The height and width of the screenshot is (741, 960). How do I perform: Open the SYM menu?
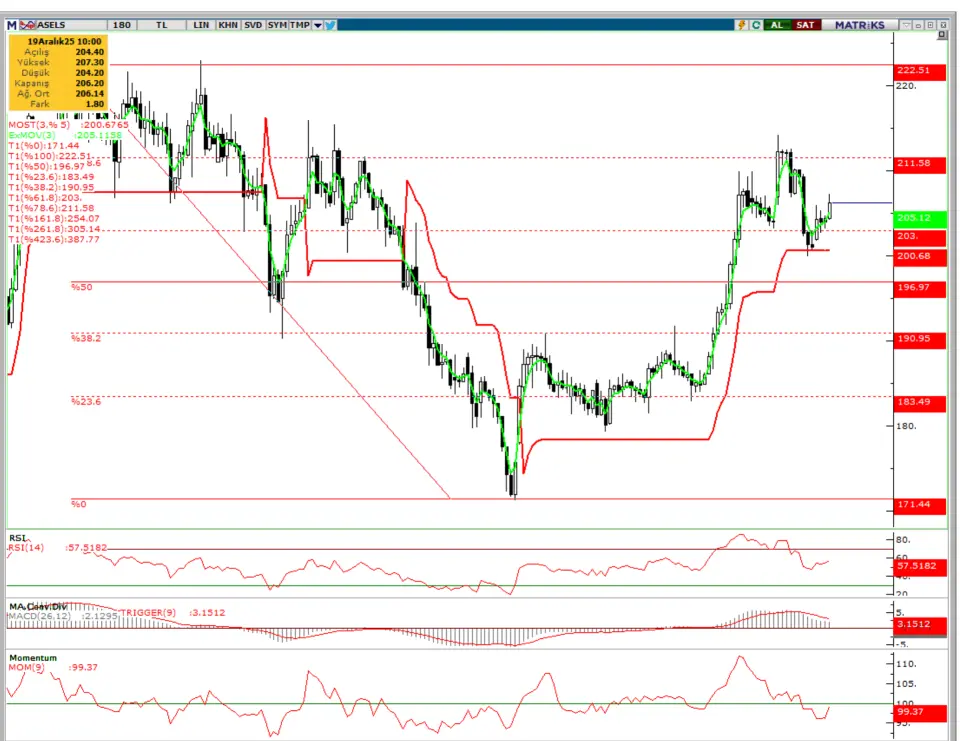[277, 25]
